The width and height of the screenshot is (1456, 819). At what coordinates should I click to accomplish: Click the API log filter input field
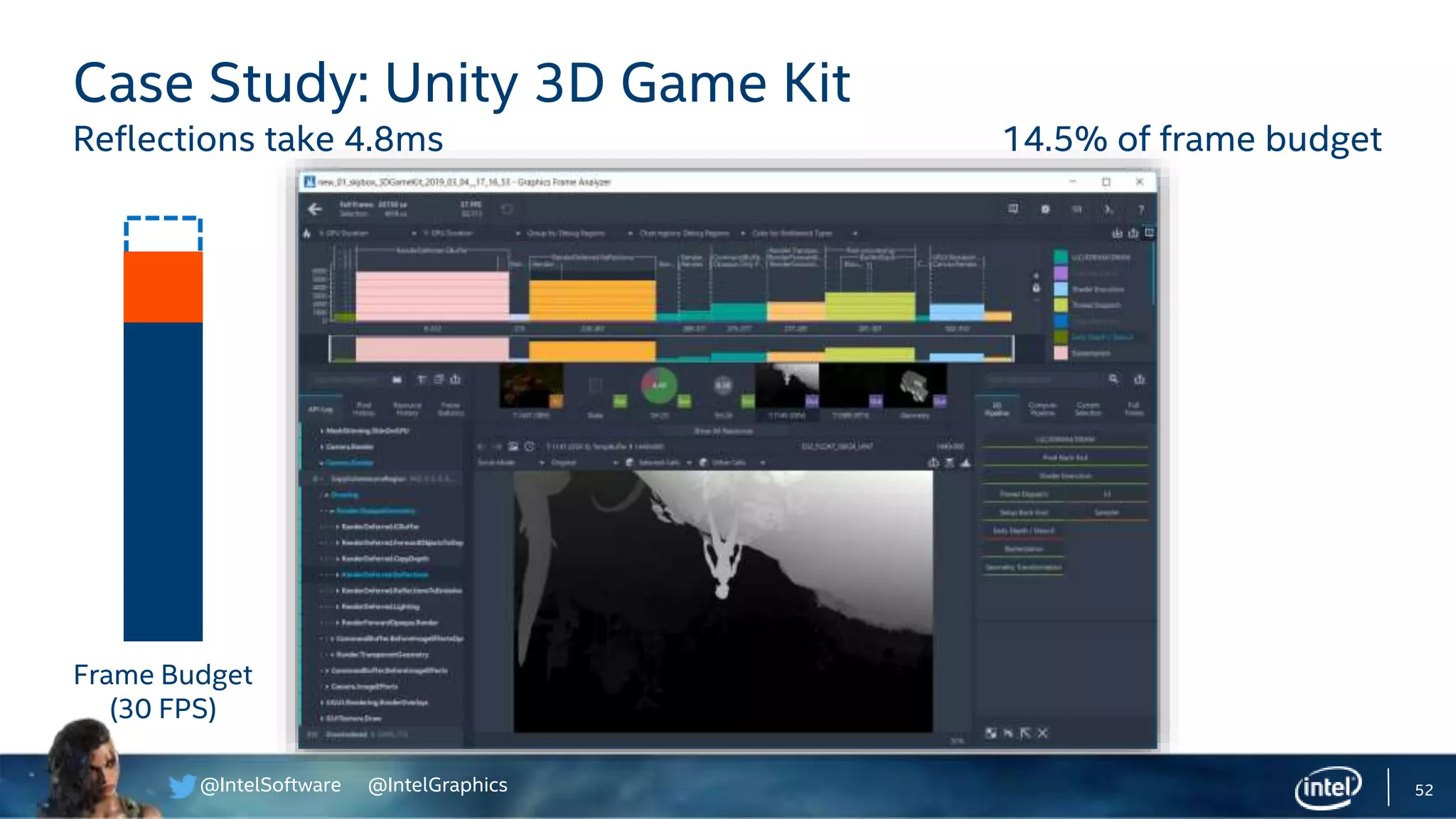click(346, 380)
